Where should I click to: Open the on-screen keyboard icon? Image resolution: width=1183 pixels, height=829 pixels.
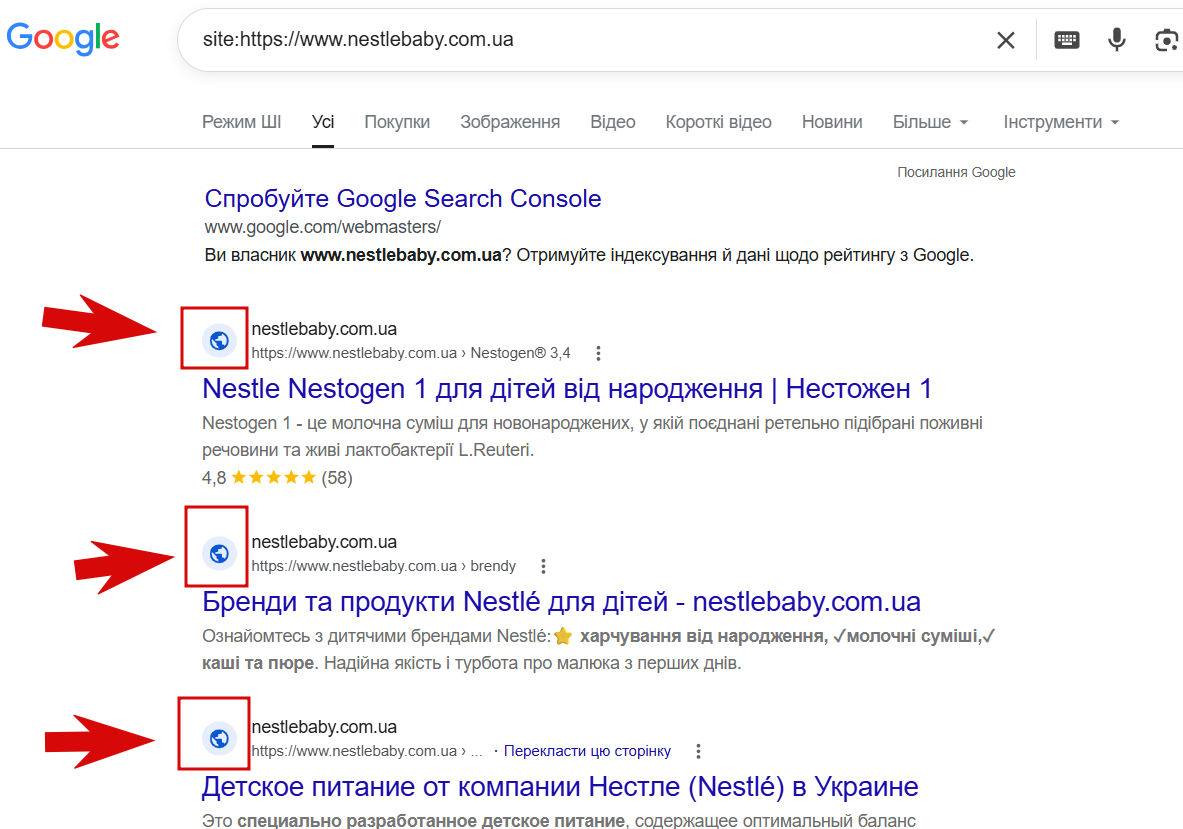point(1066,40)
